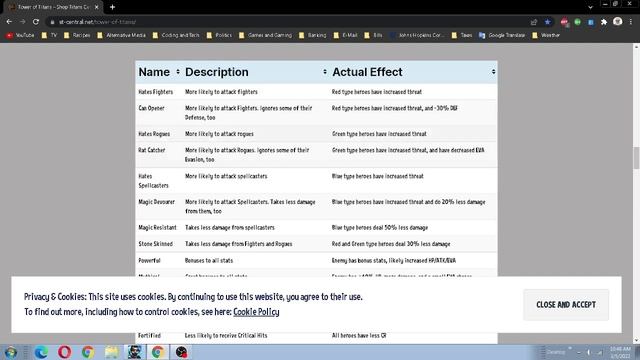The width and height of the screenshot is (640, 360).
Task: Open File Explorer from the taskbar
Action: pyautogui.click(x=111, y=352)
